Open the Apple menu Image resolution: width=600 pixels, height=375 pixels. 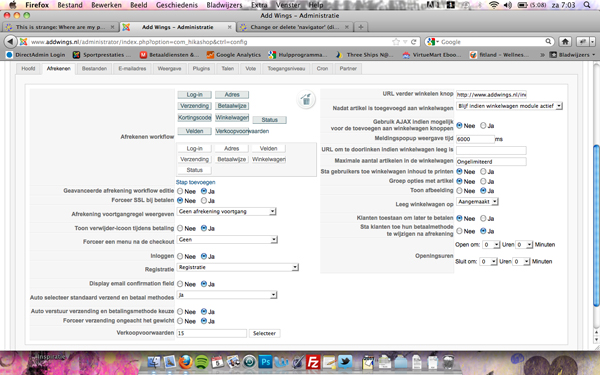(13, 5)
